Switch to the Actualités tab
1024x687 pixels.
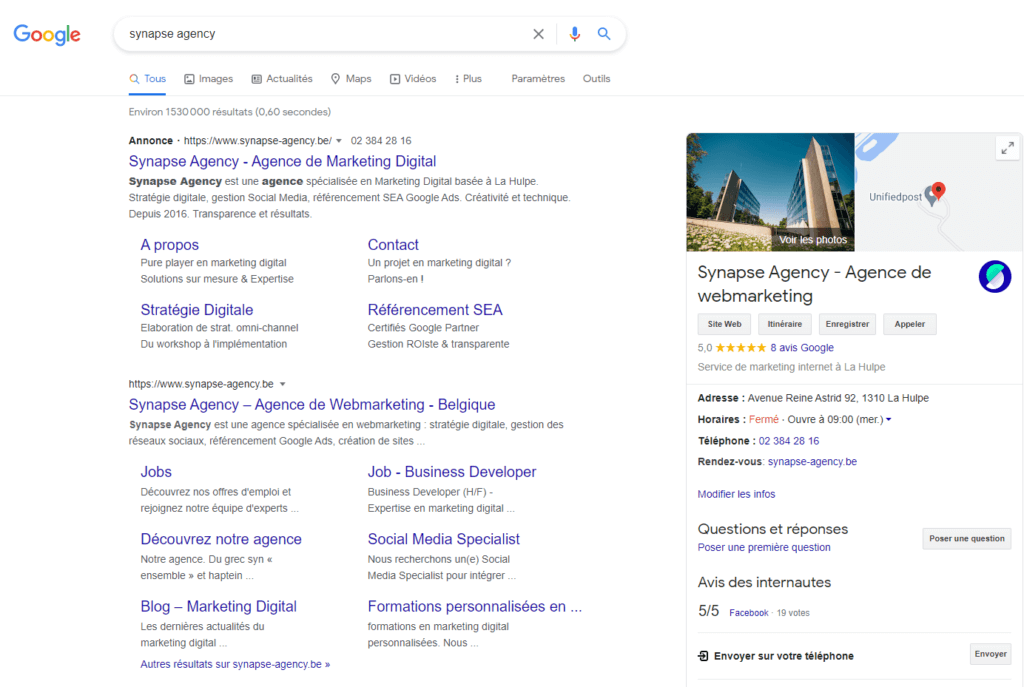coord(282,78)
